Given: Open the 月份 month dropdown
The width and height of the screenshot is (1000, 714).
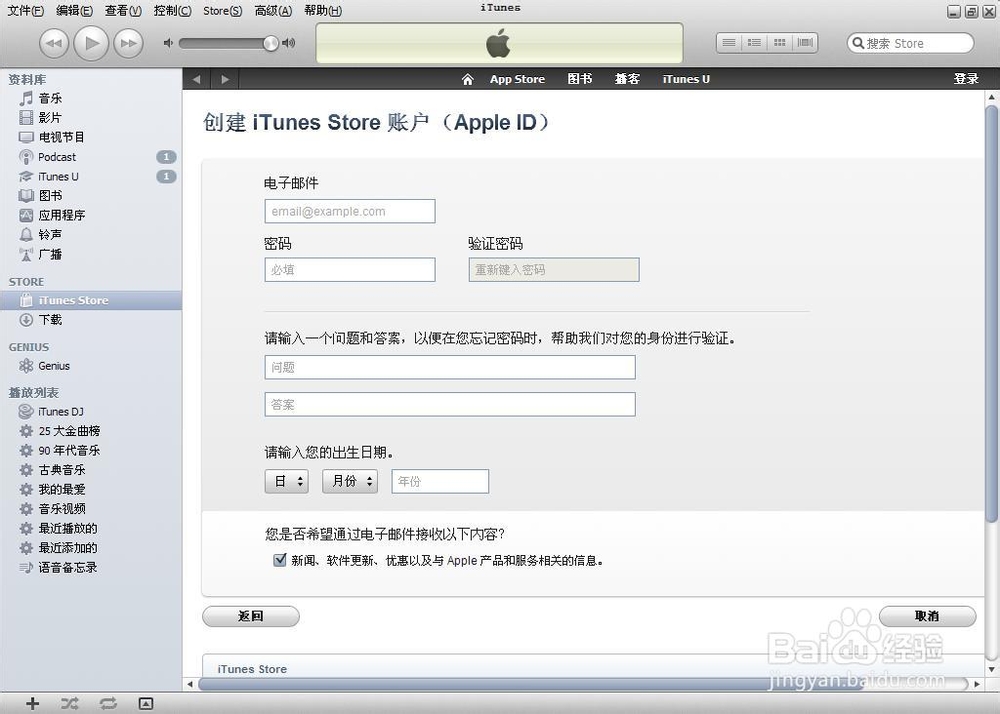Looking at the screenshot, I should (349, 481).
